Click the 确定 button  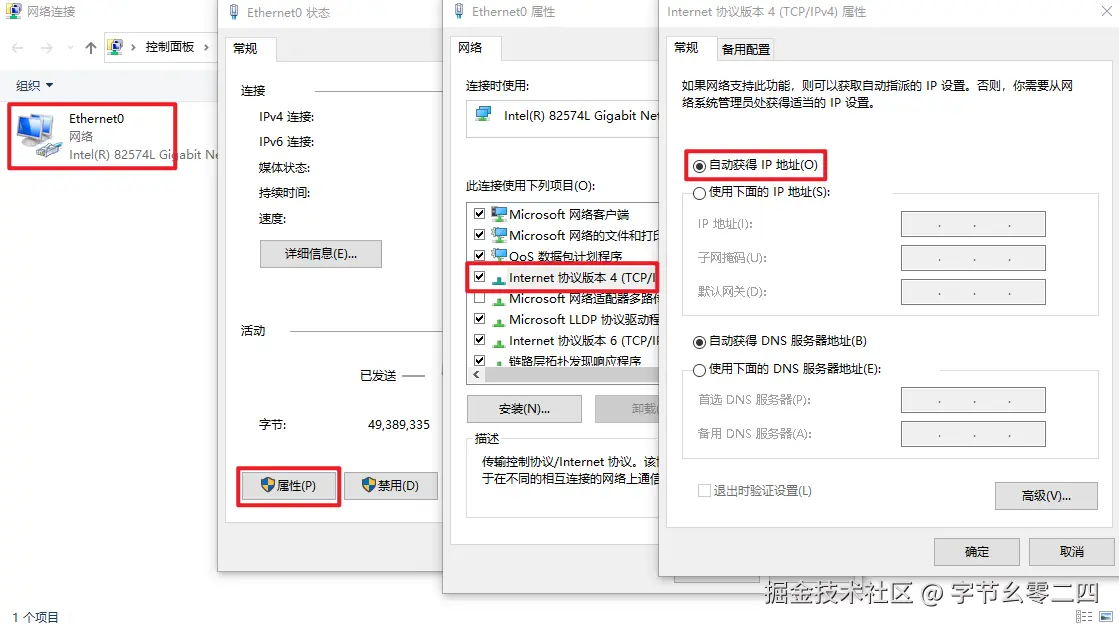(977, 552)
